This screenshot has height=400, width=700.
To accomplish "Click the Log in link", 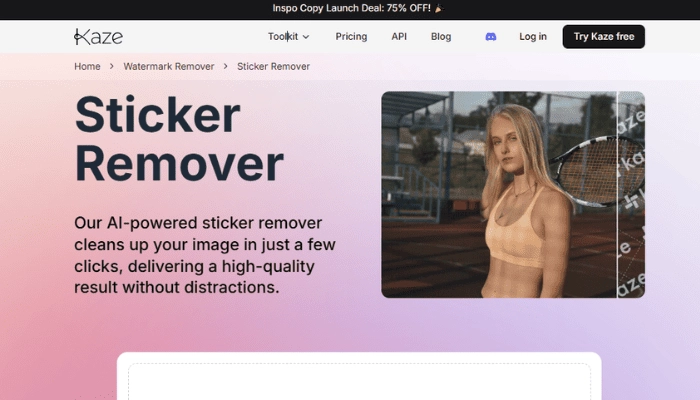I will pos(533,37).
